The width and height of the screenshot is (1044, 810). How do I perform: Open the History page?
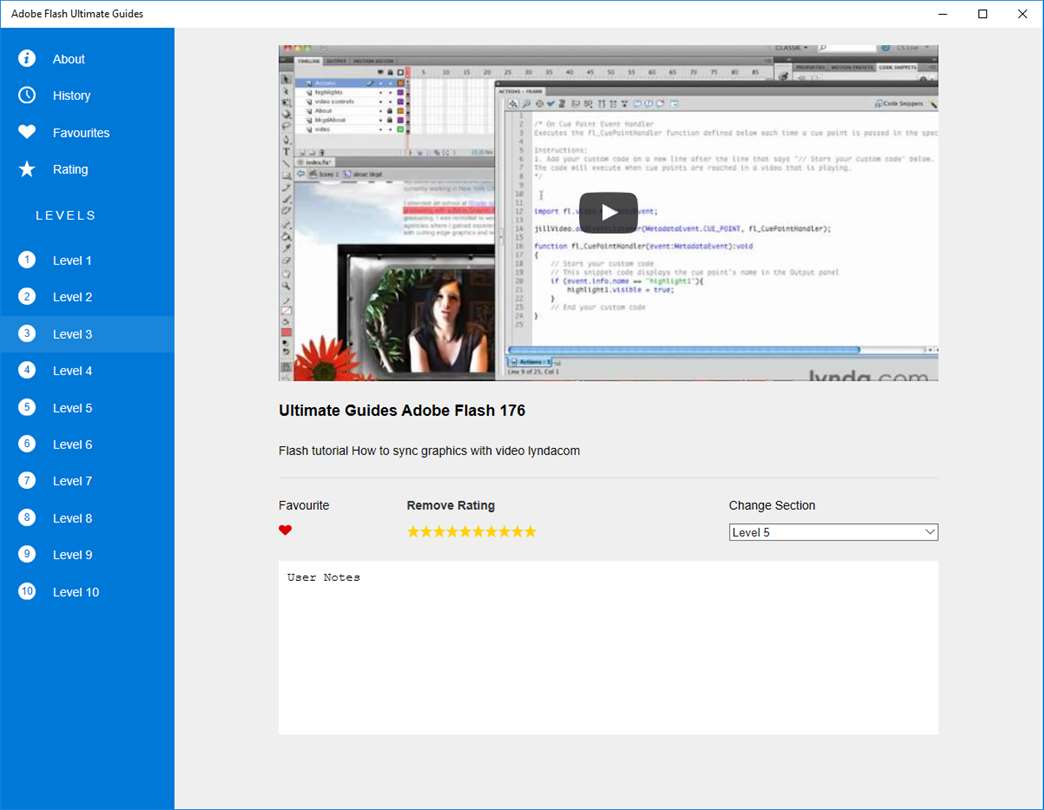(x=87, y=95)
